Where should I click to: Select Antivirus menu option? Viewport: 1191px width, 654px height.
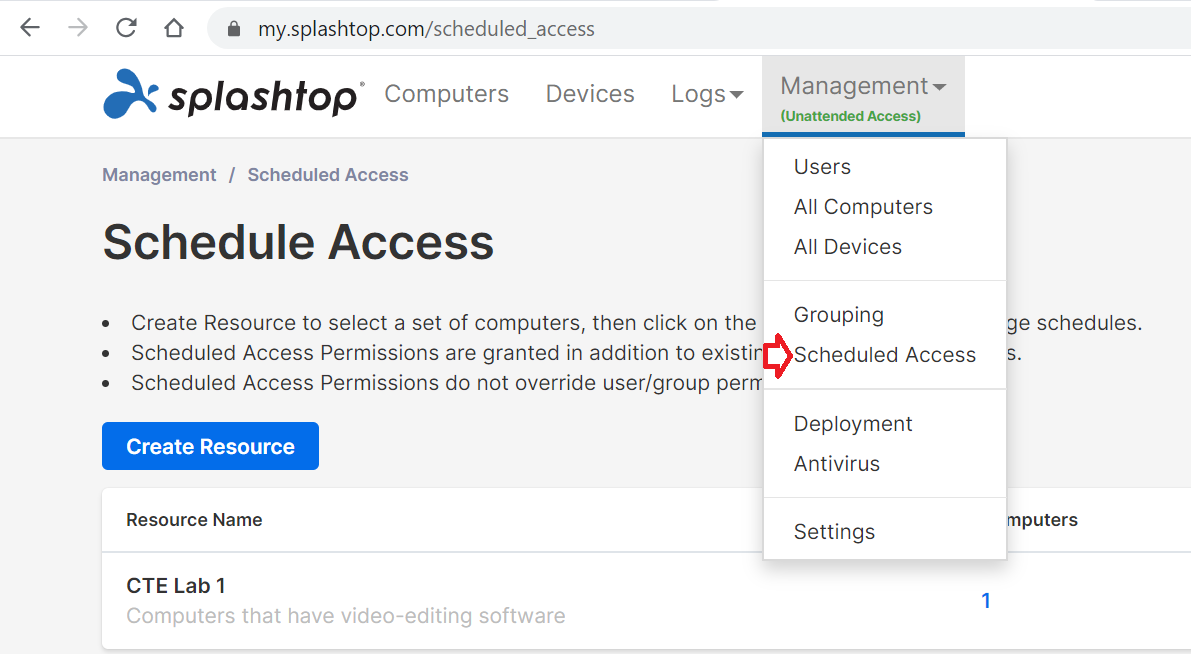coord(836,464)
